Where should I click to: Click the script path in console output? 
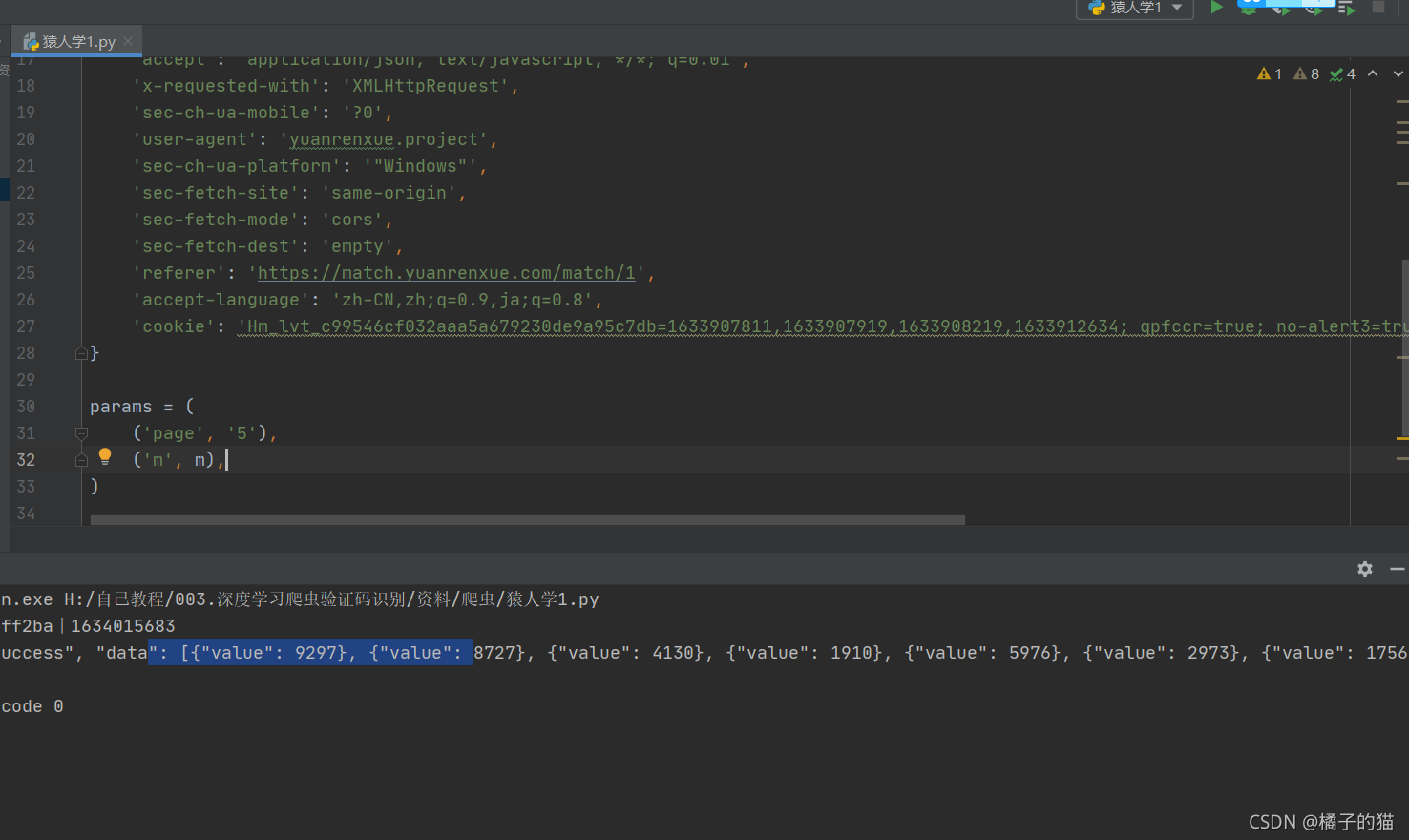point(331,599)
